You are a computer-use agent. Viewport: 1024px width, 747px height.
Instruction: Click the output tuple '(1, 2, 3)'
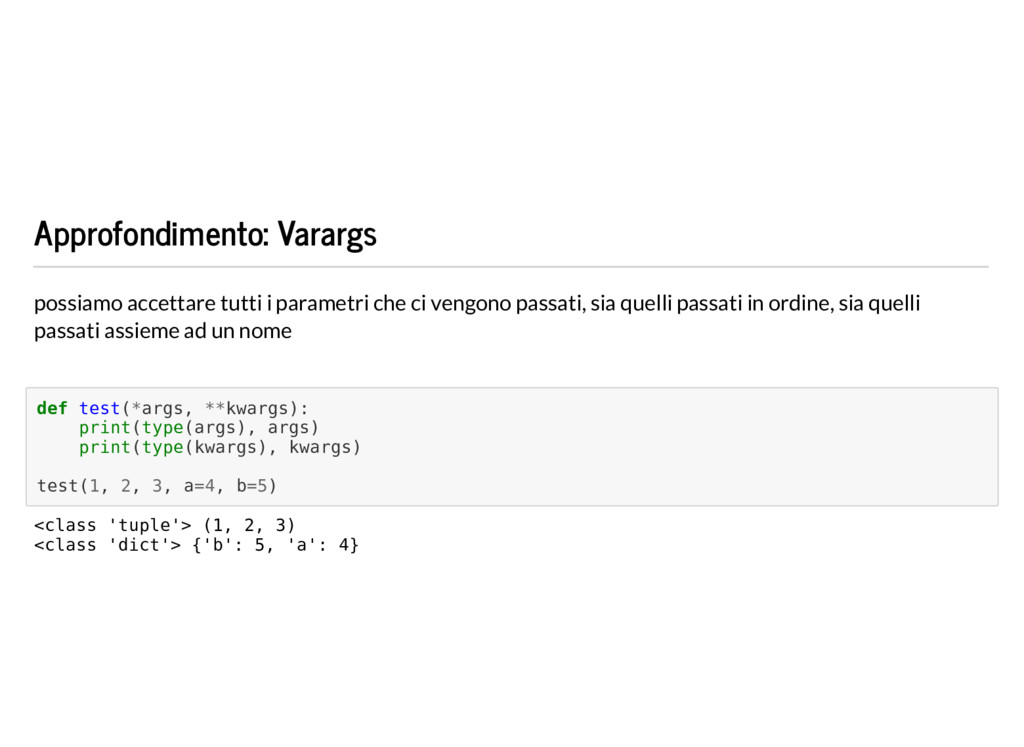[x=249, y=526]
